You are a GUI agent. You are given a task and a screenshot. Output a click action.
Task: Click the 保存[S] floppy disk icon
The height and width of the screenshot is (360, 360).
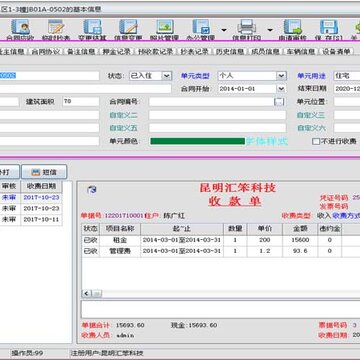tap(329, 30)
